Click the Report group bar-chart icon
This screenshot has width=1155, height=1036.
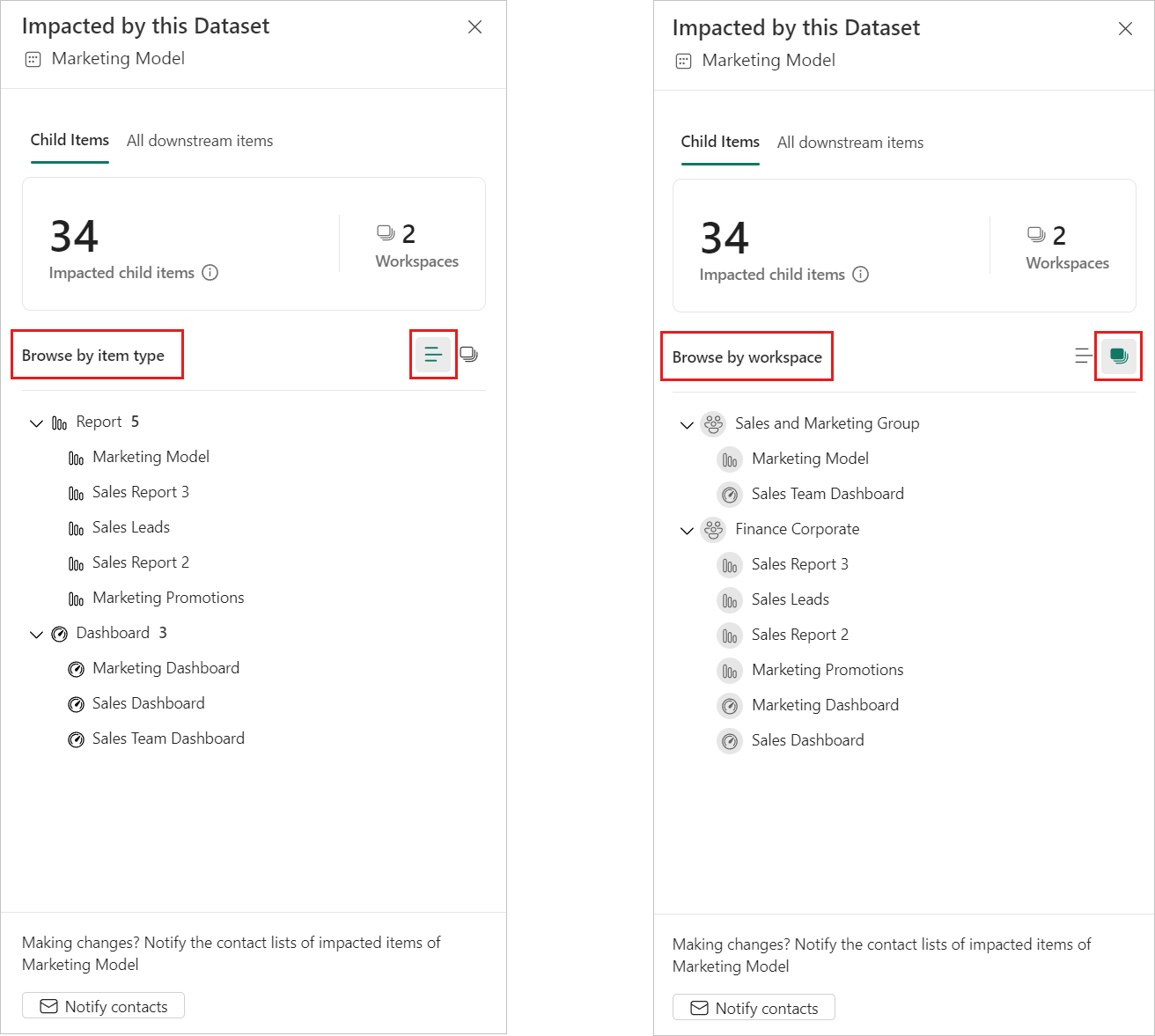tap(60, 423)
